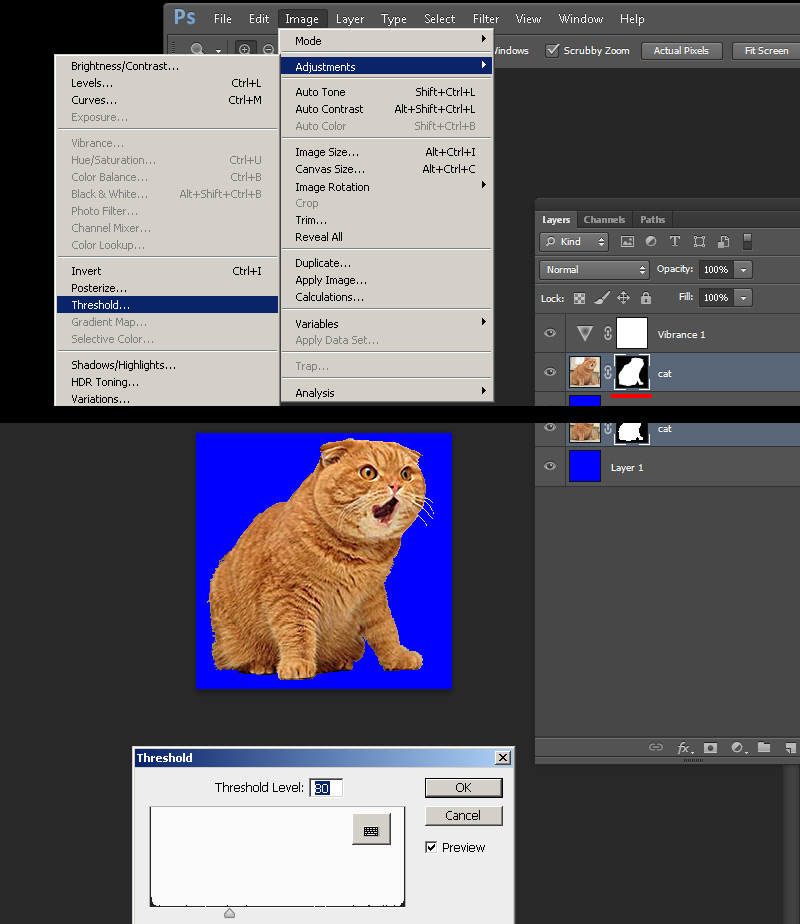Image resolution: width=800 pixels, height=924 pixels.
Task: Hide Layer 1 with eye icon
Action: 550,466
